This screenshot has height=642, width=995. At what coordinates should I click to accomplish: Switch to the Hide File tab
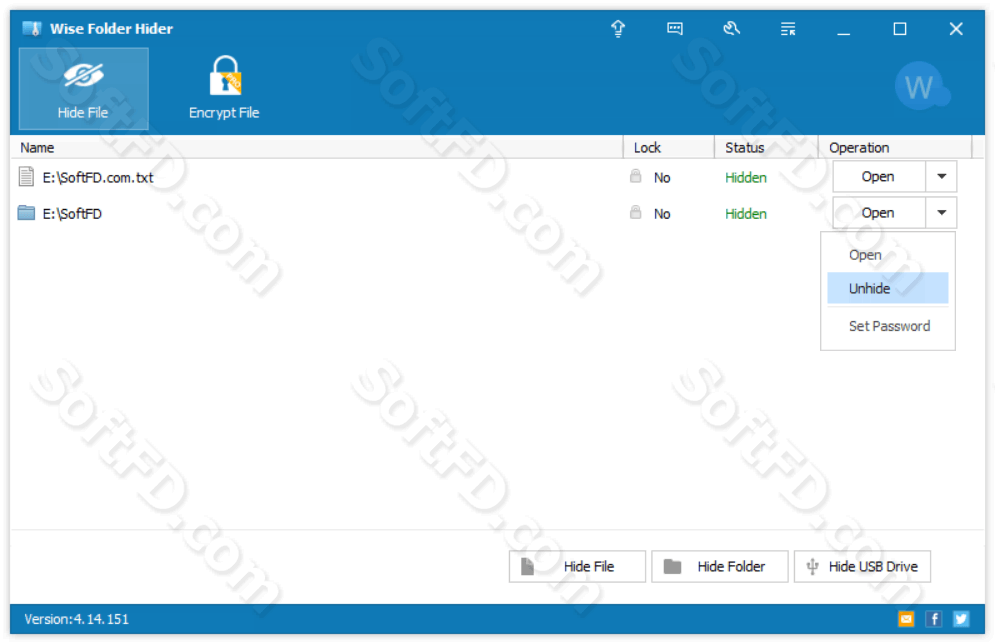tap(84, 89)
